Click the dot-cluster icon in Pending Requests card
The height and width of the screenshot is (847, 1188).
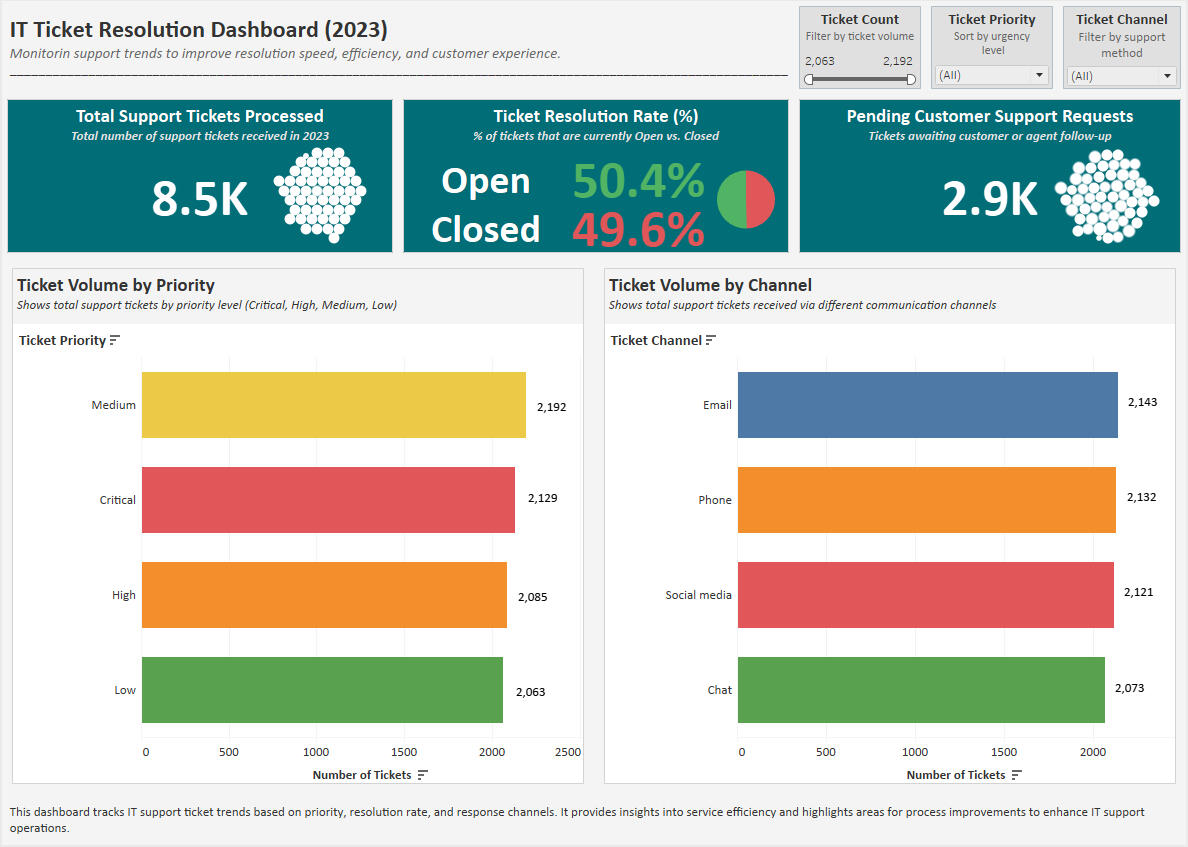(1105, 197)
